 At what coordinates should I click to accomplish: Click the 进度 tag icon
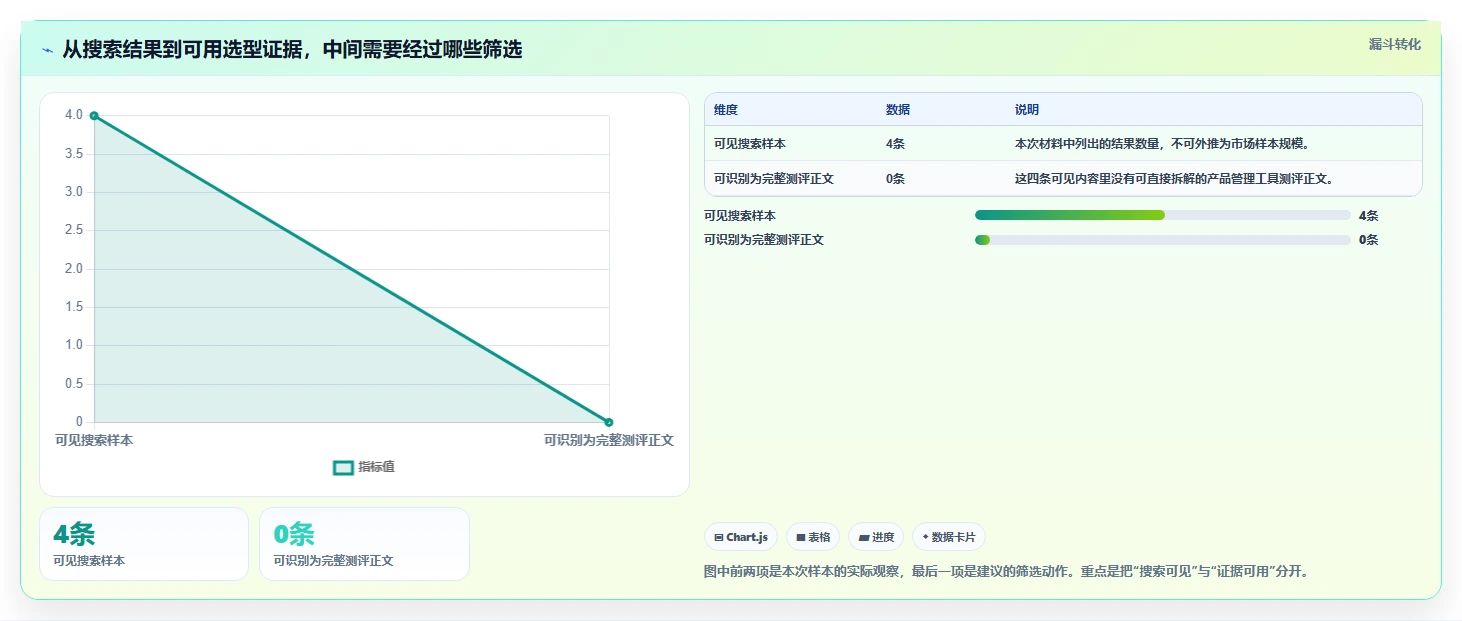point(864,537)
